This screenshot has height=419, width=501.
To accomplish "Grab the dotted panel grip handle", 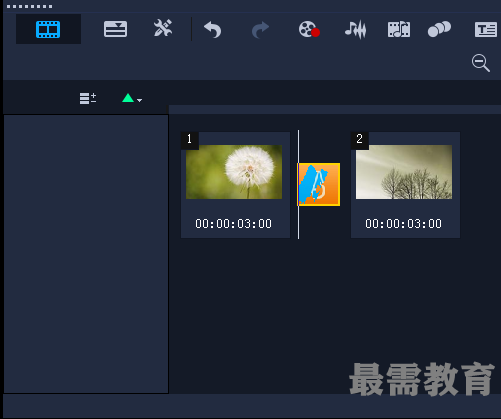I will tap(29, 6).
